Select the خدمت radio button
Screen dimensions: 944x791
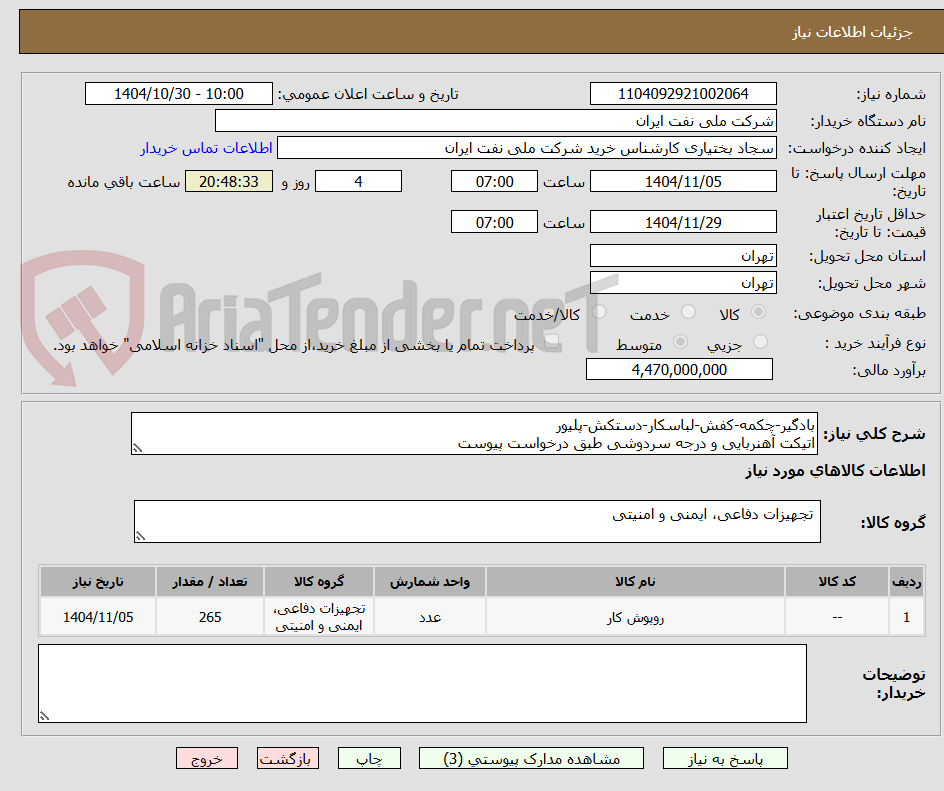[x=688, y=312]
